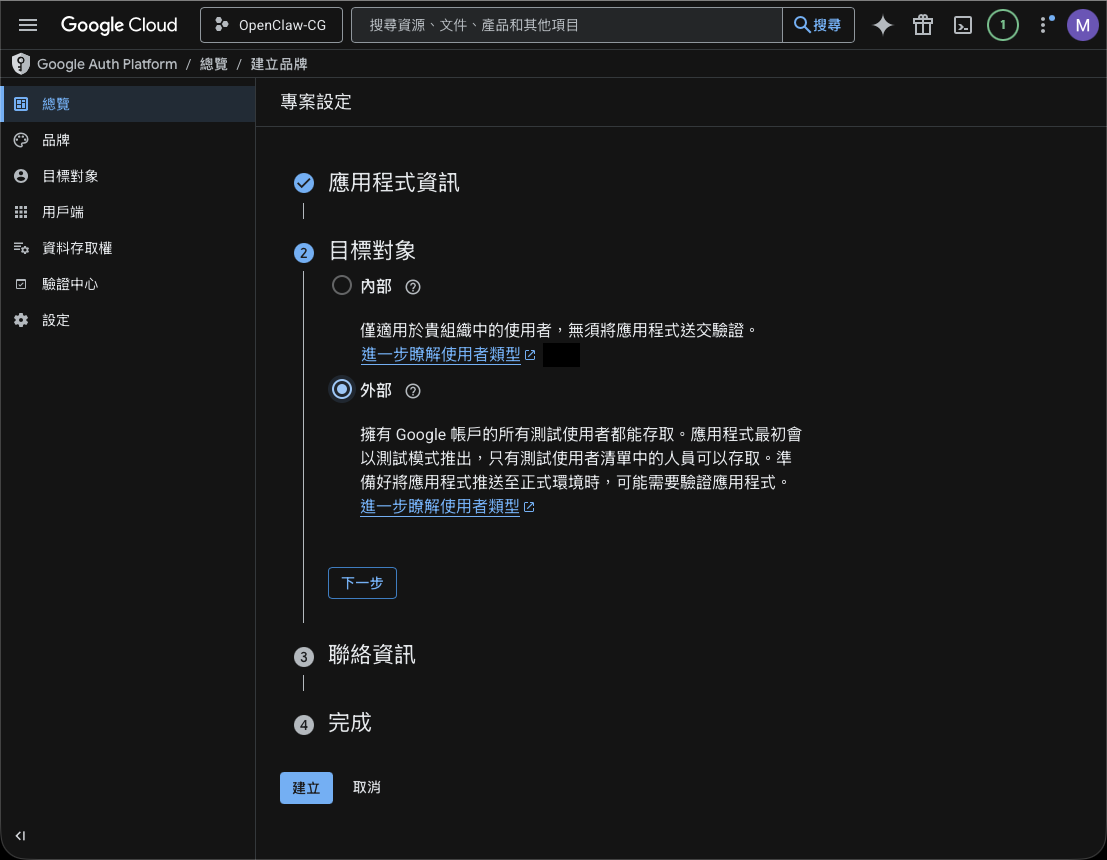Click the 下一步 button

pyautogui.click(x=362, y=583)
